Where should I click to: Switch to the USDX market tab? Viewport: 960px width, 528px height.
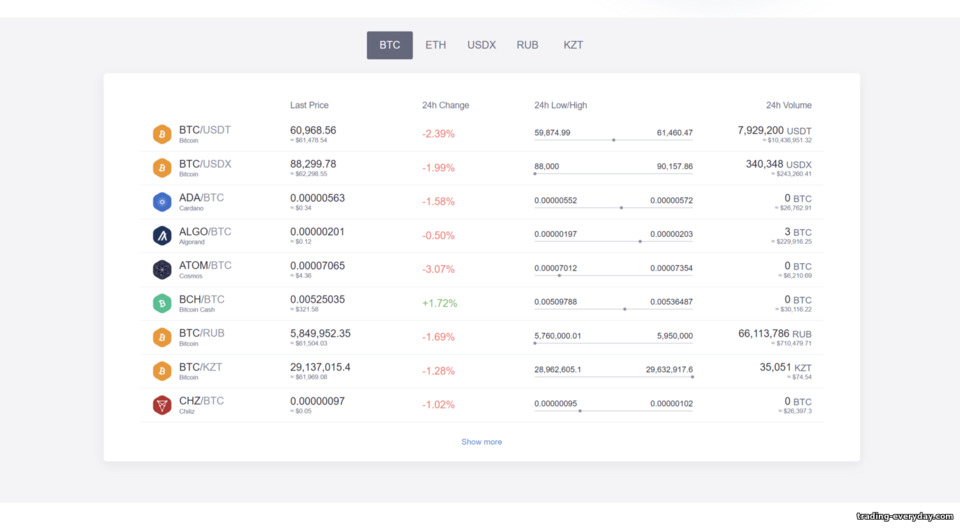click(x=481, y=45)
